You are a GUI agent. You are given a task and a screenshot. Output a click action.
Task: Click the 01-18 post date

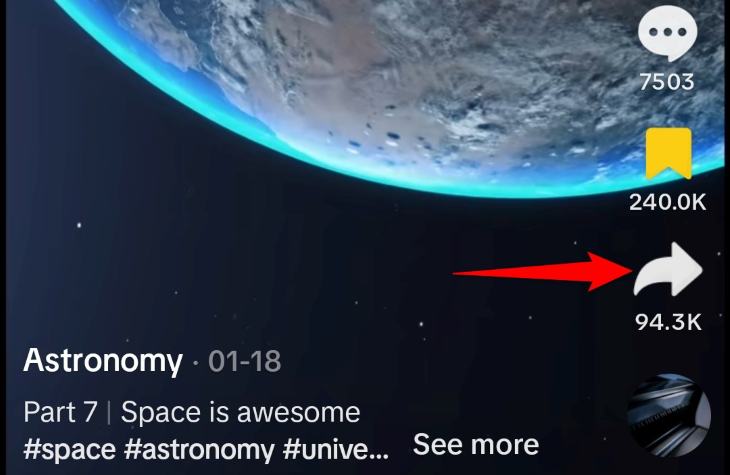(244, 361)
